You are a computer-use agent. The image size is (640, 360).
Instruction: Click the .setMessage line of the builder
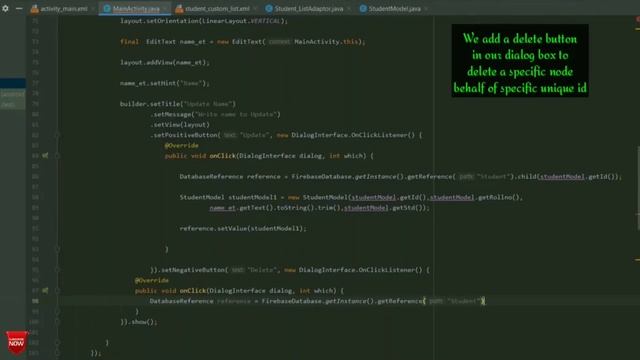(216, 114)
